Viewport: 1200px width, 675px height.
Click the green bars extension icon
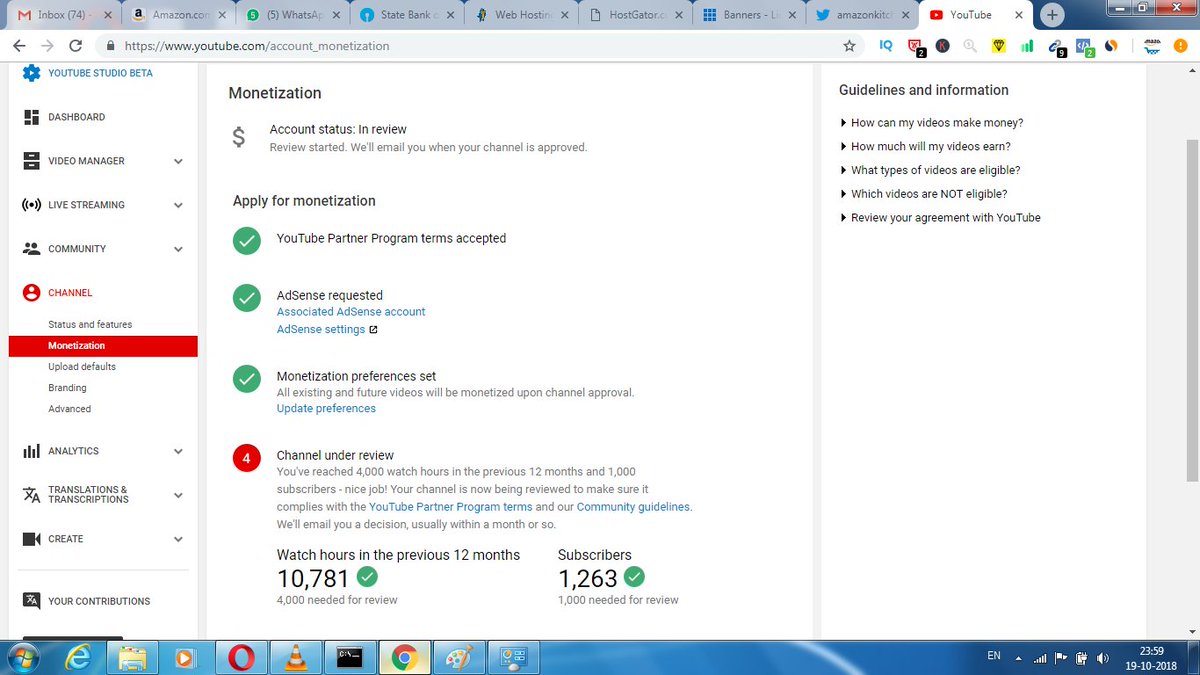pos(1026,46)
